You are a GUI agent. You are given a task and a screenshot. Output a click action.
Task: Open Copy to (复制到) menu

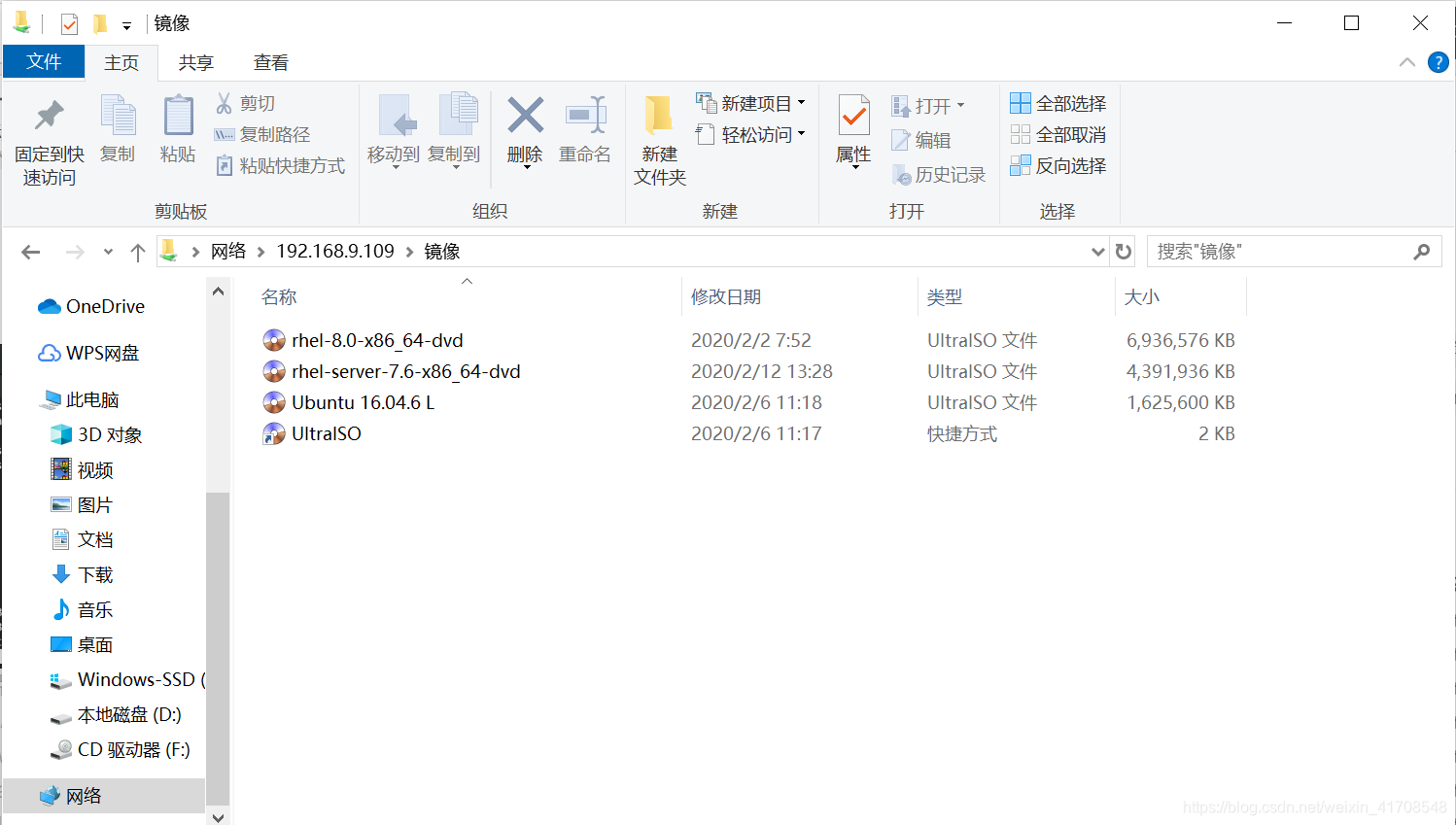click(x=454, y=131)
